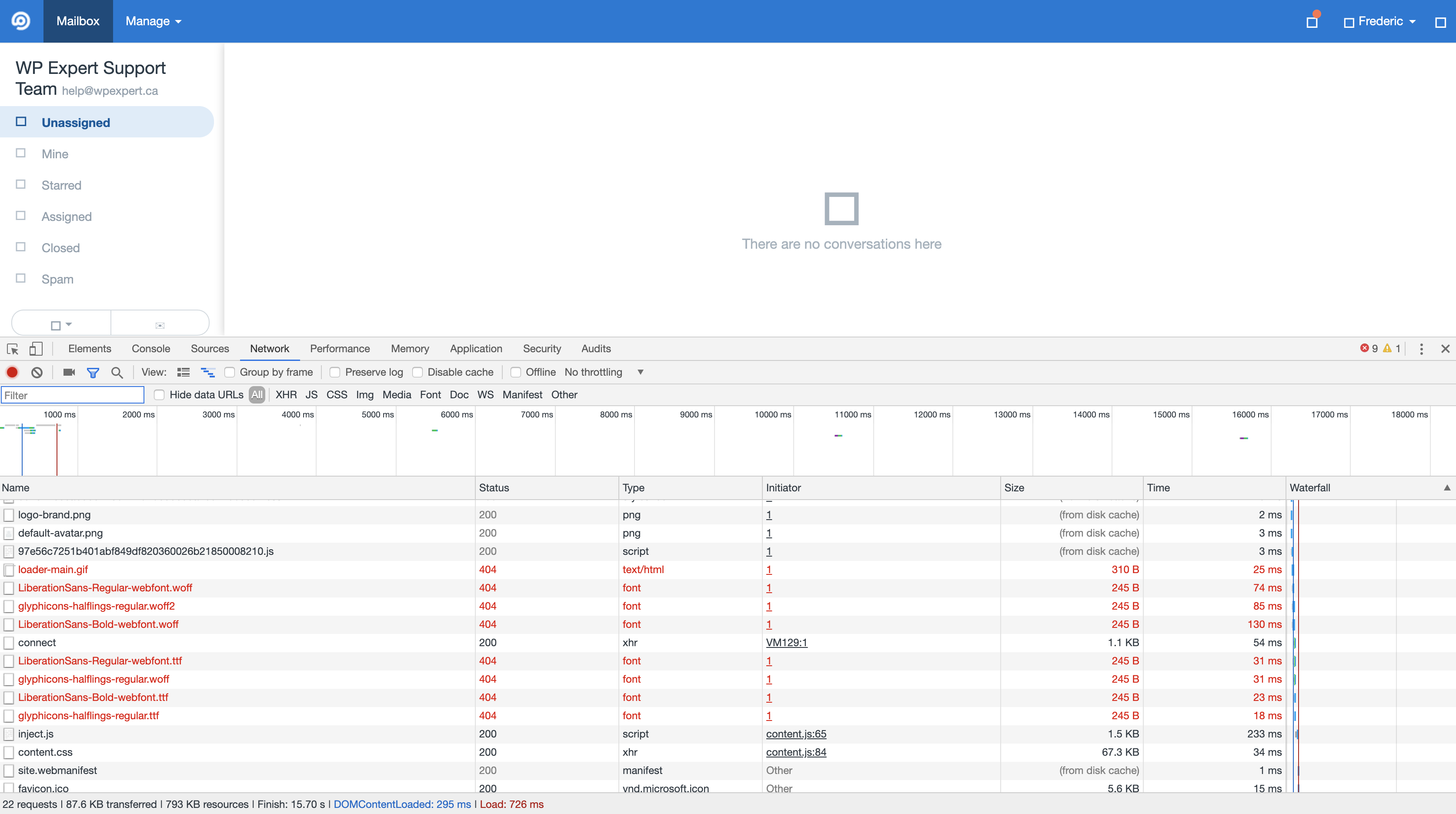
Task: Activate the DevTools inspect element icon
Action: click(13, 349)
